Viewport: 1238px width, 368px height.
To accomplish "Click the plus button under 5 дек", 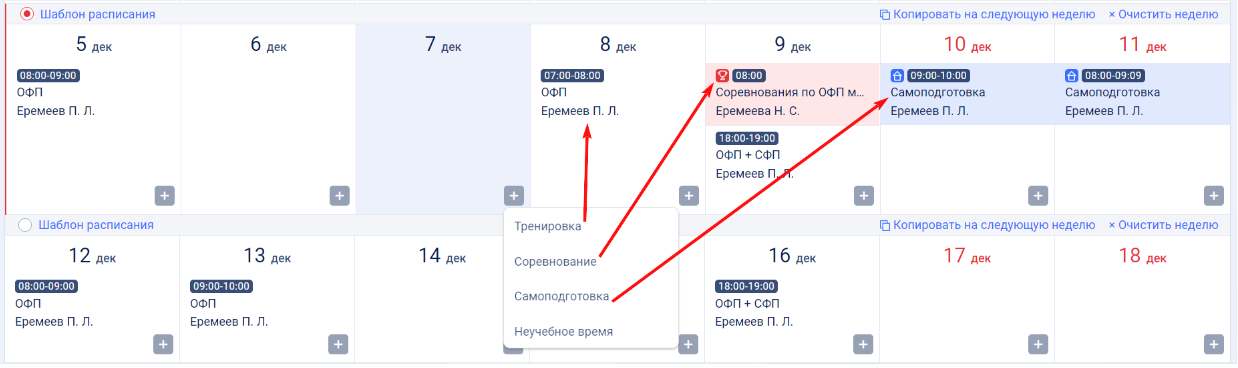I will point(165,195).
